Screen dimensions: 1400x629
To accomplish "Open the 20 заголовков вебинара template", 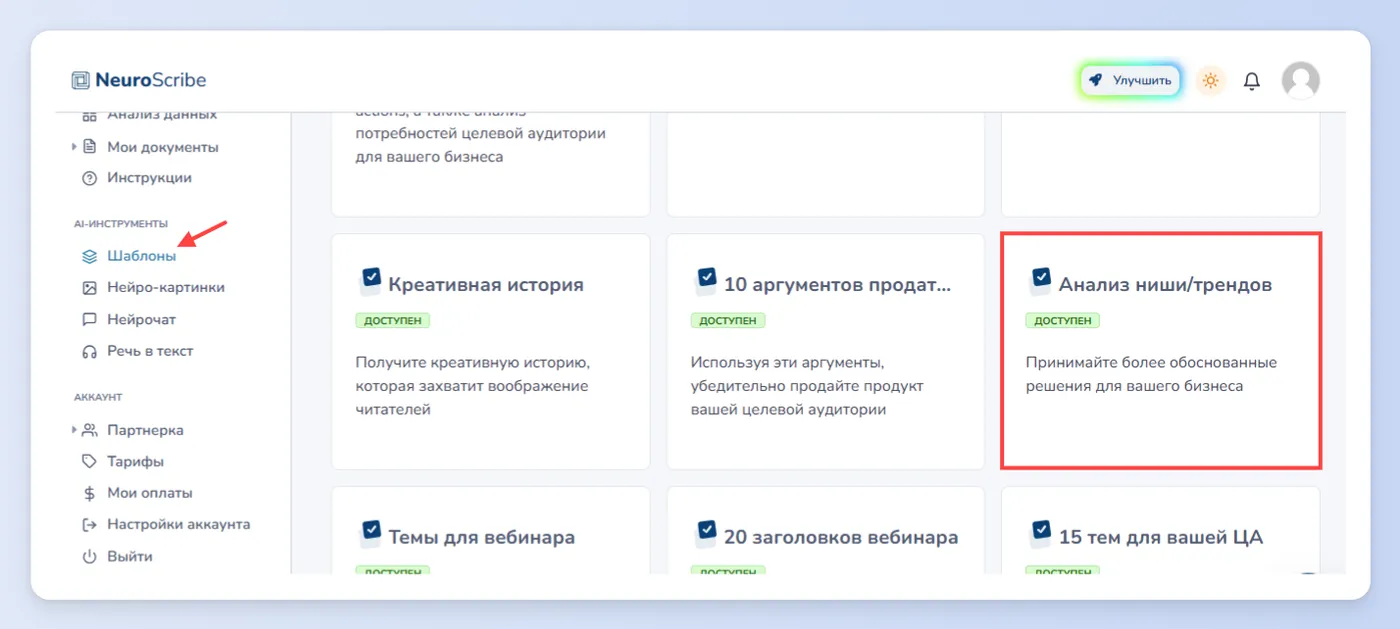I will [x=826, y=530].
